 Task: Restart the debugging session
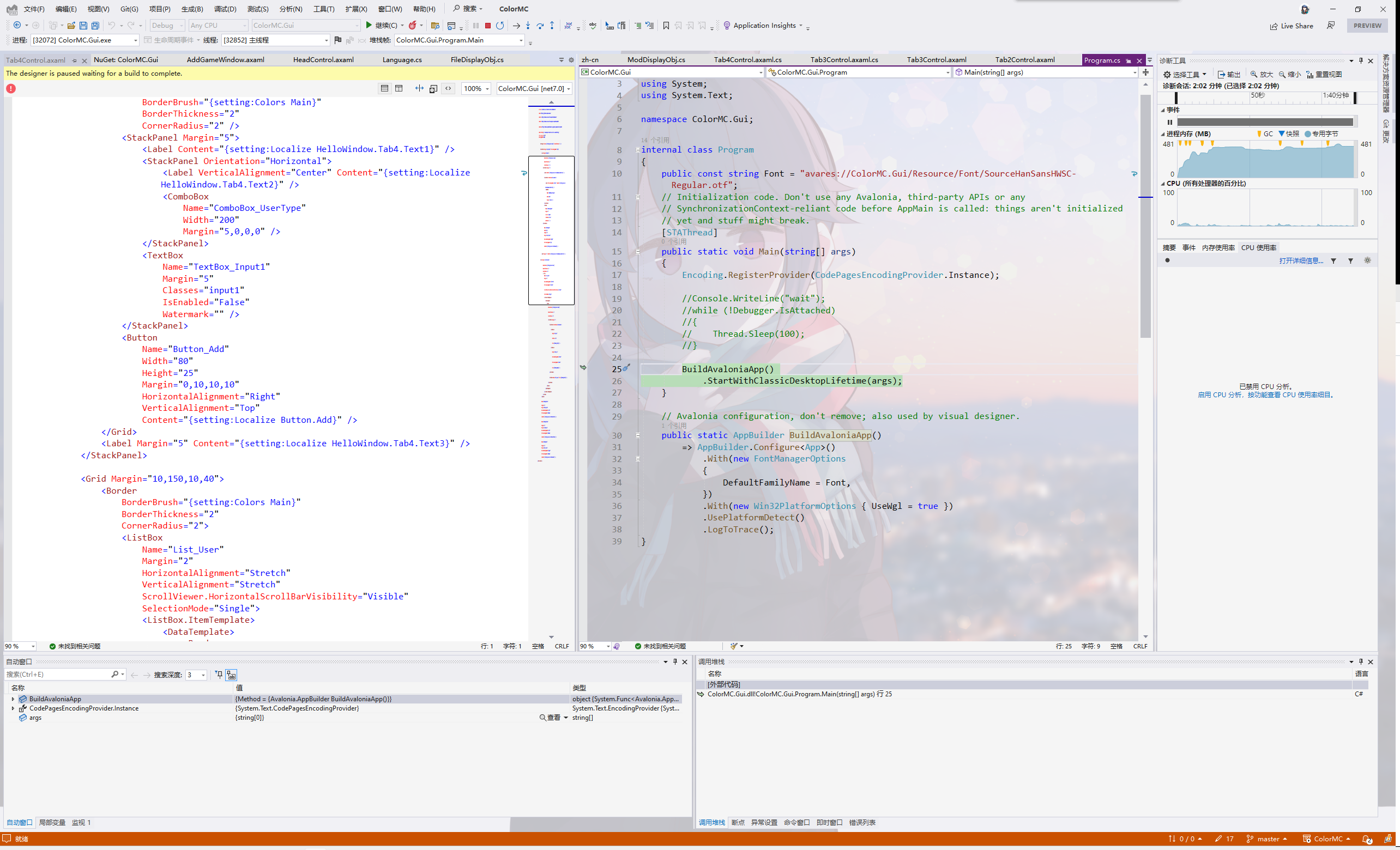pyautogui.click(x=500, y=26)
